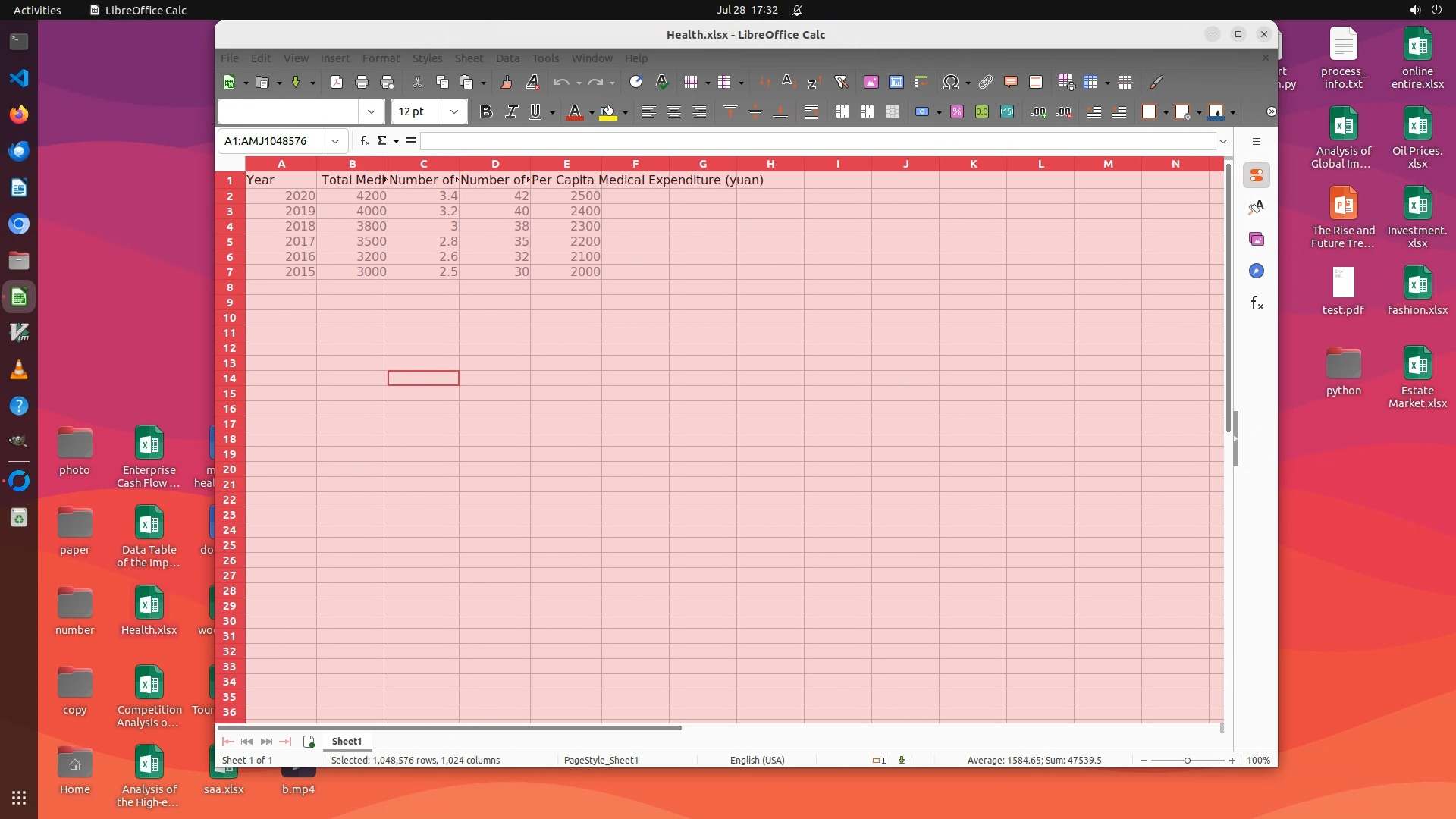The image size is (1456, 819).
Task: Insert image via toolbar icon
Action: coord(871,82)
